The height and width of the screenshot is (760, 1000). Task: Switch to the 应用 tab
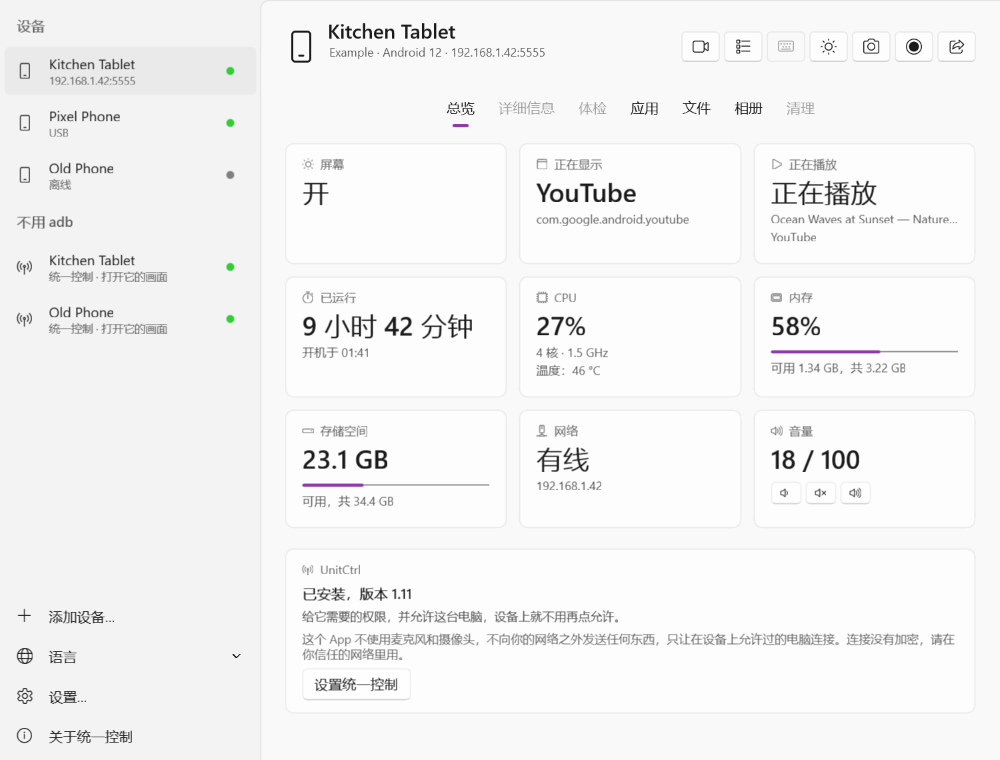(x=644, y=109)
